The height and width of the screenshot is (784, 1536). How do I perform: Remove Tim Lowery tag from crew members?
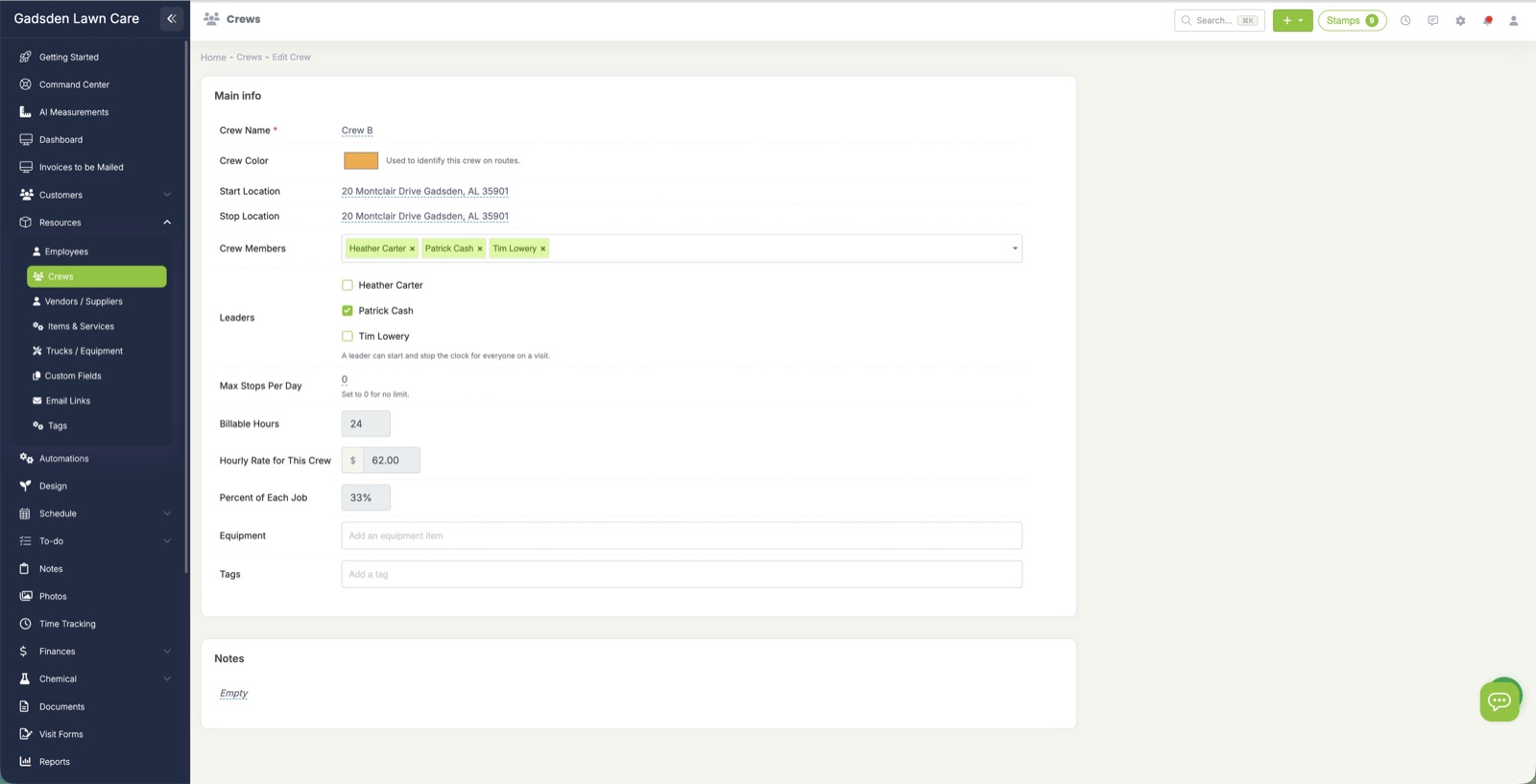(x=542, y=249)
